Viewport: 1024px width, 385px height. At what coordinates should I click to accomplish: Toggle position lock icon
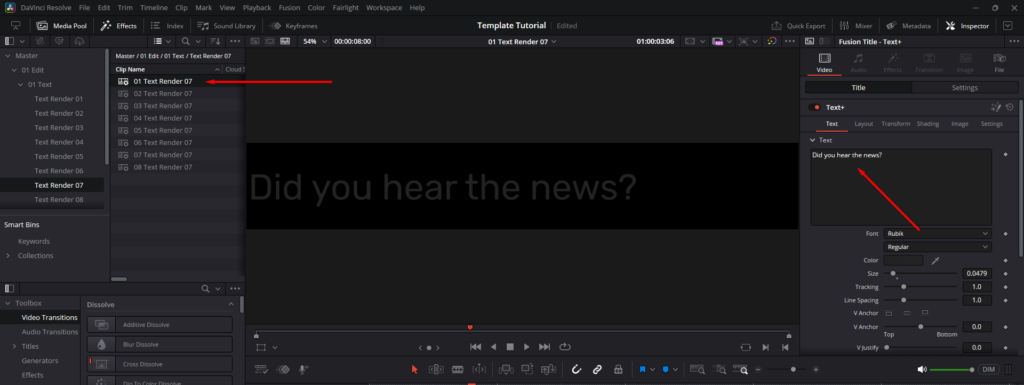click(x=617, y=369)
